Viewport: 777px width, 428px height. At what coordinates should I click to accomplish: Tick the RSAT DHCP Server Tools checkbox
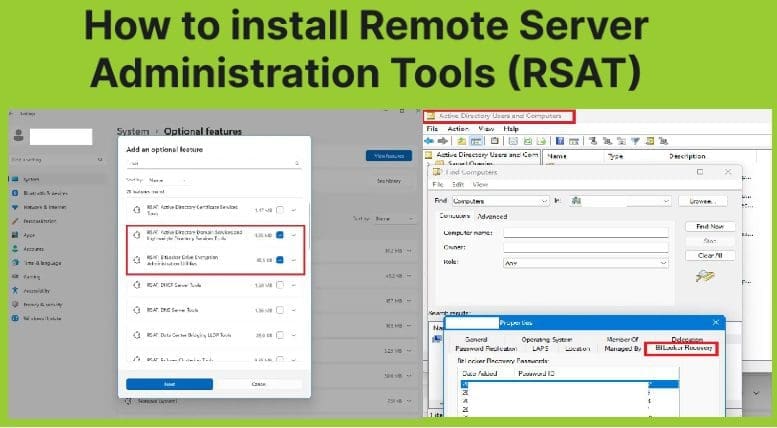tap(281, 285)
